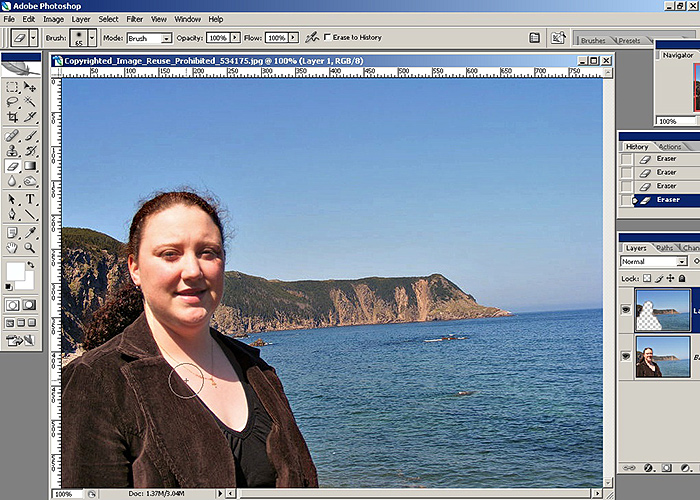Open the Flow slider arrow

point(293,38)
